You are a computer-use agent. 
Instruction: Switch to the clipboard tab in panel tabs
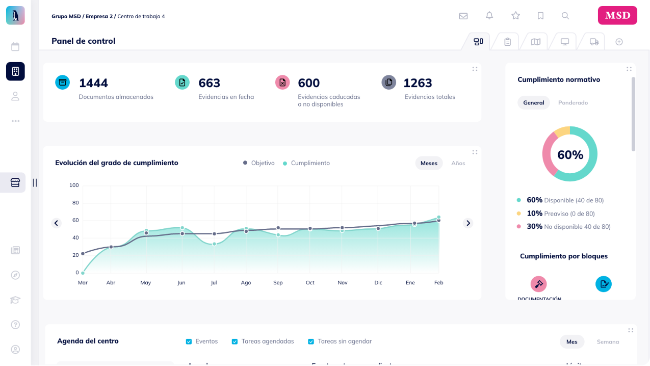[x=507, y=41]
